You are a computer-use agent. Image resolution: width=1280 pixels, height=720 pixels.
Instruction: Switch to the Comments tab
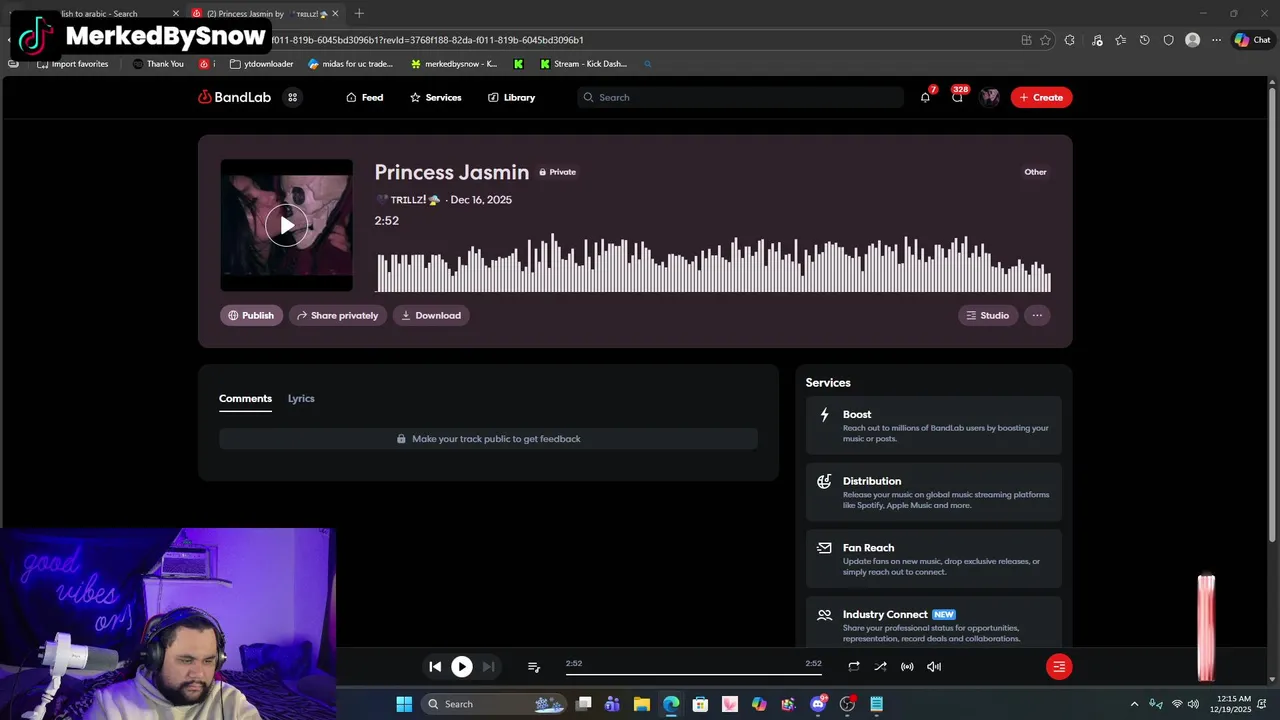(245, 398)
